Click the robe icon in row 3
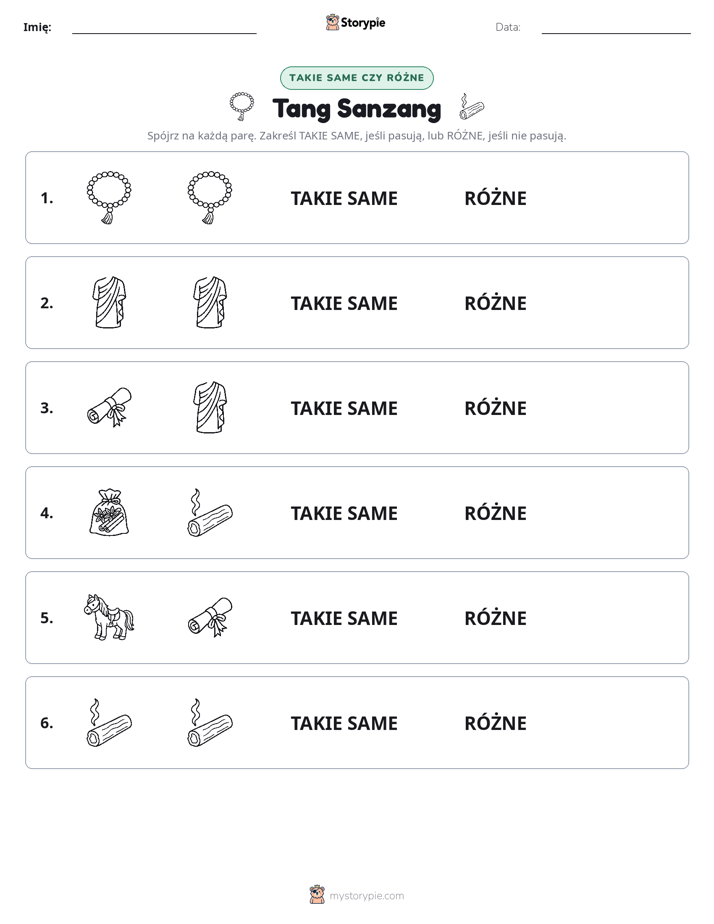The image size is (714, 924). pos(210,407)
